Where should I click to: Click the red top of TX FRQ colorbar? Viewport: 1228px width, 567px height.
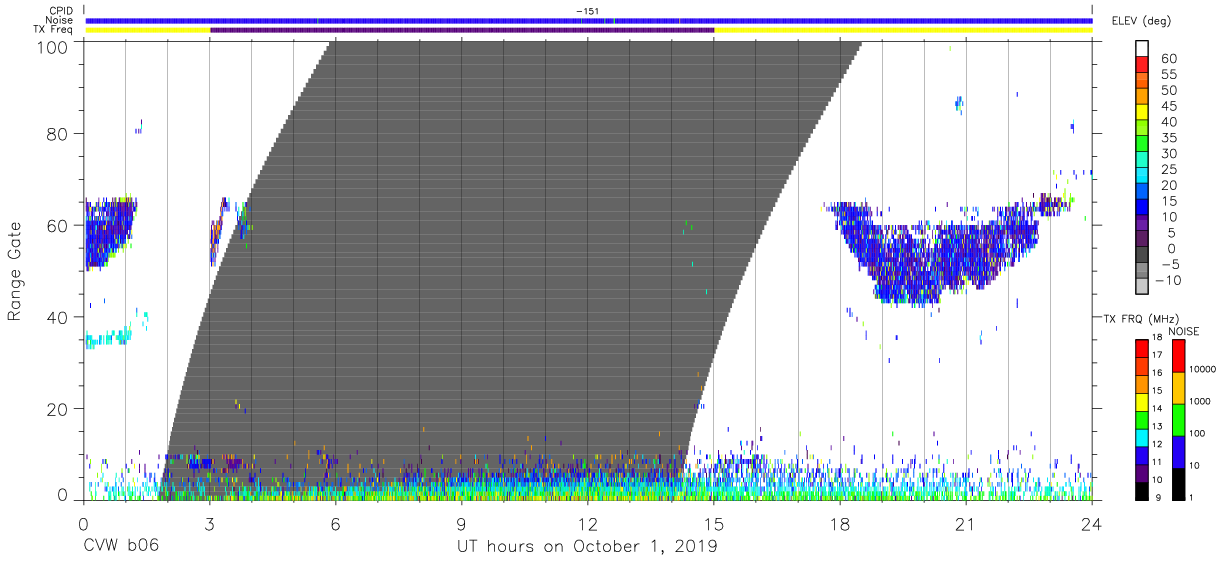[x=1141, y=348]
